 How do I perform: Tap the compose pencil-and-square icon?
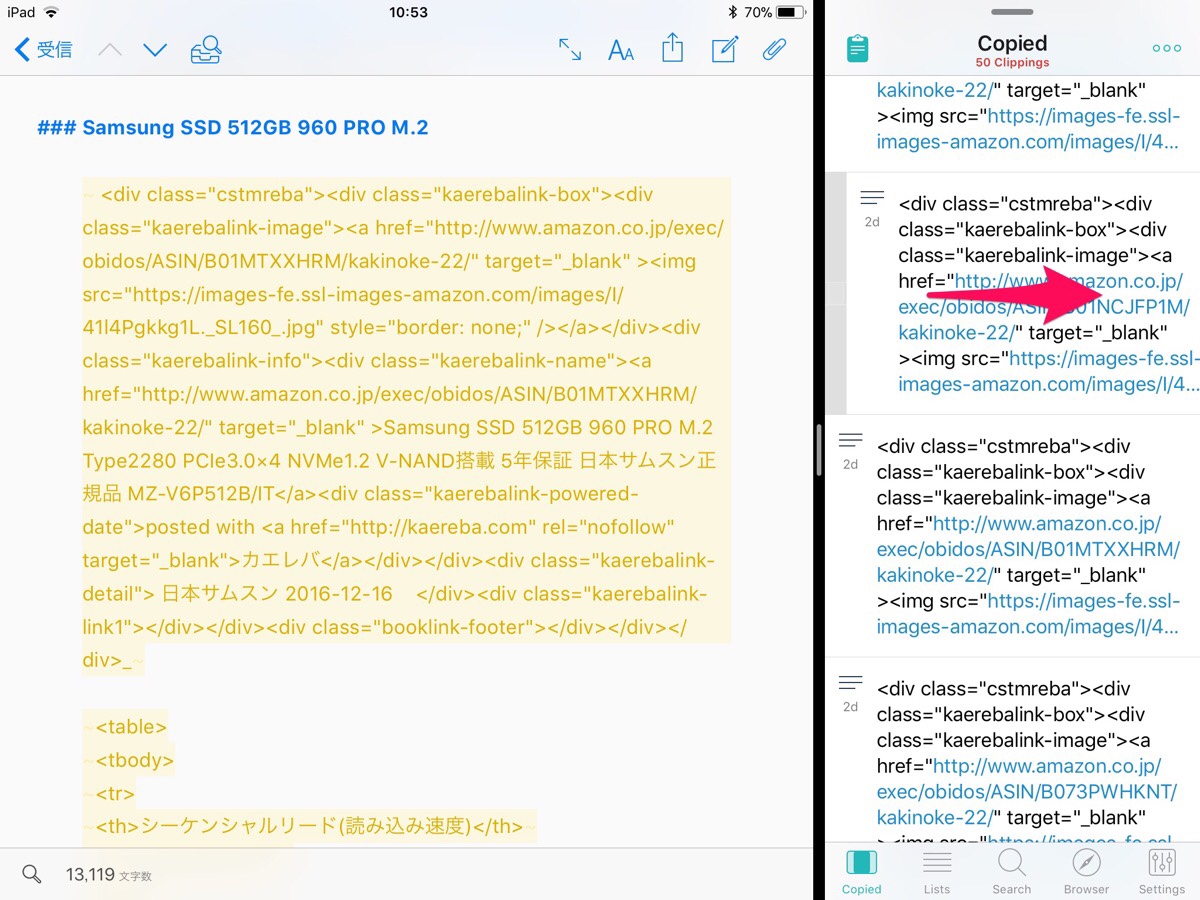(725, 49)
